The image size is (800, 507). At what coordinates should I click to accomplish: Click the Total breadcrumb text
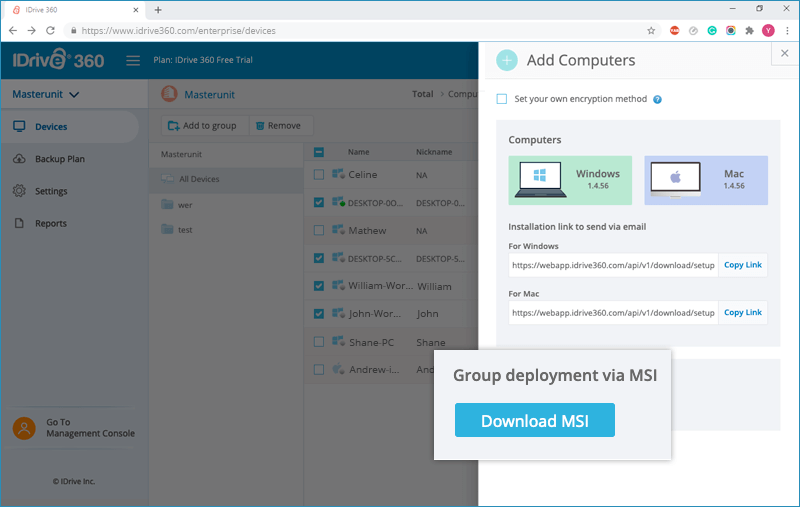(x=422, y=94)
